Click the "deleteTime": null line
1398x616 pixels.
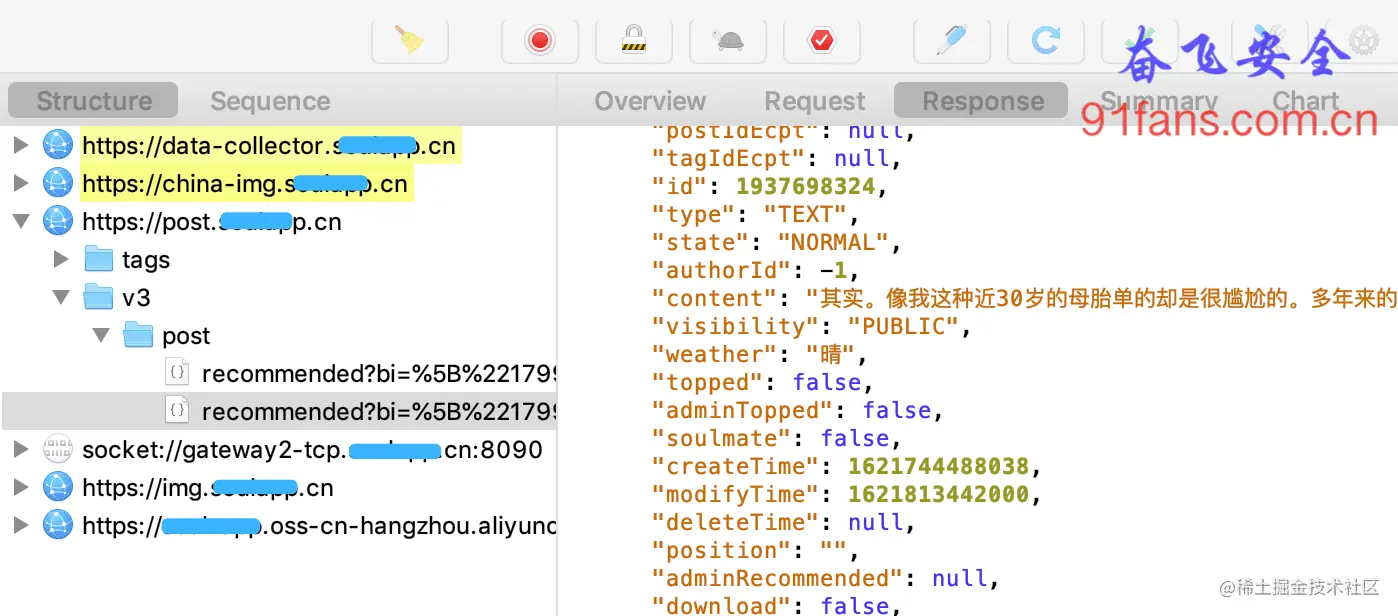[x=783, y=522]
